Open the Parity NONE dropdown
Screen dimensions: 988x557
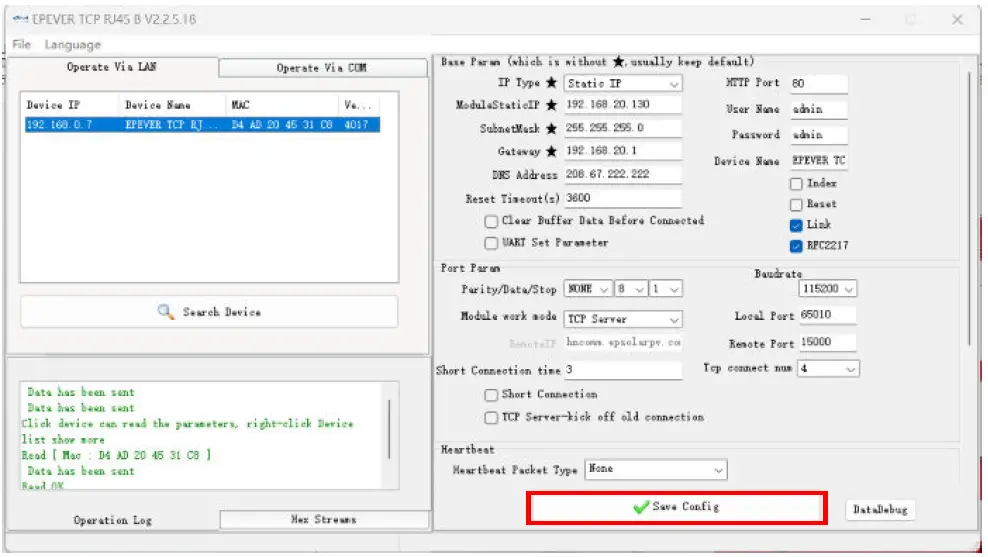(588, 289)
